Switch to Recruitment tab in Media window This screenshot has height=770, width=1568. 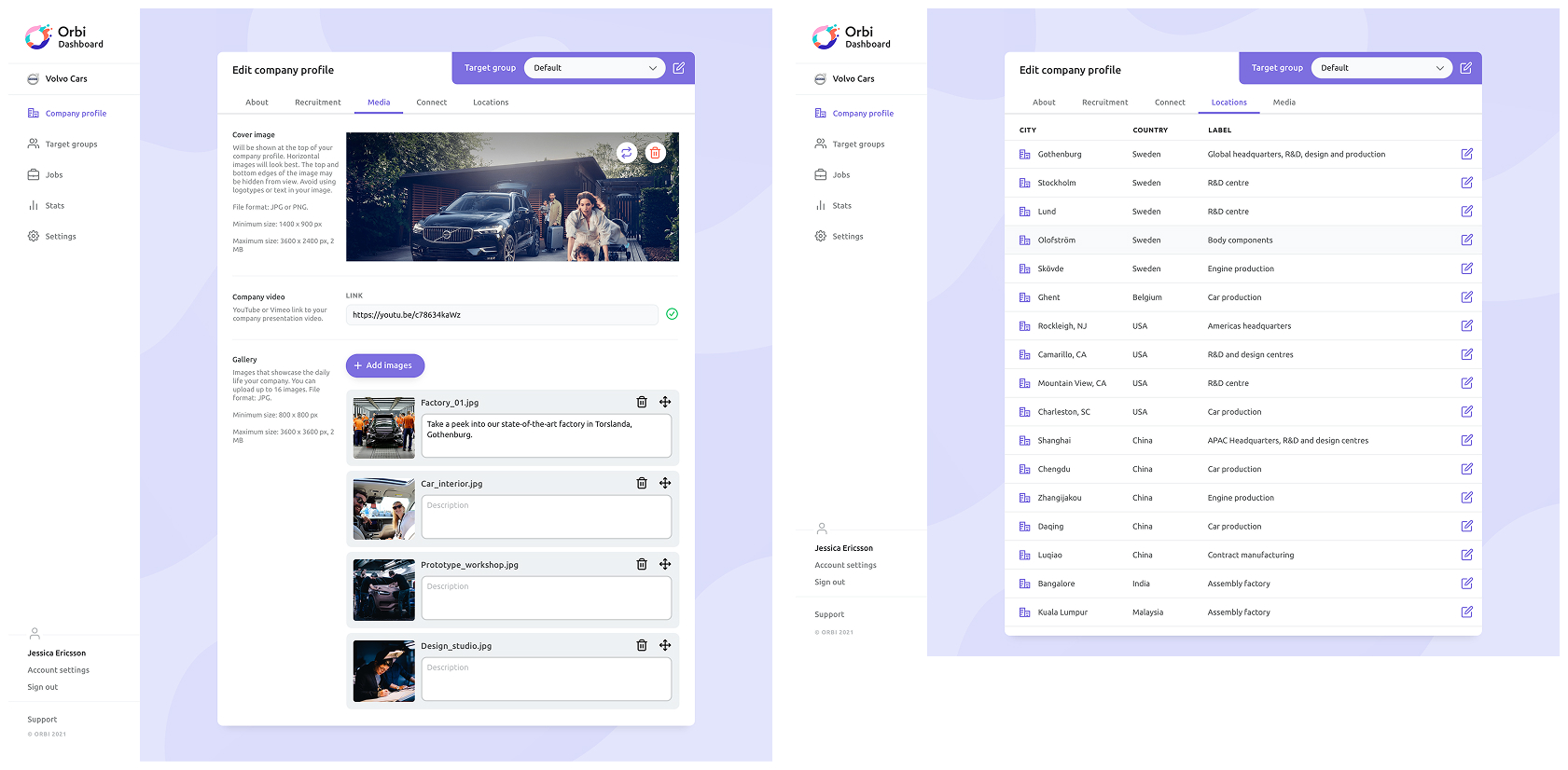pyautogui.click(x=318, y=103)
